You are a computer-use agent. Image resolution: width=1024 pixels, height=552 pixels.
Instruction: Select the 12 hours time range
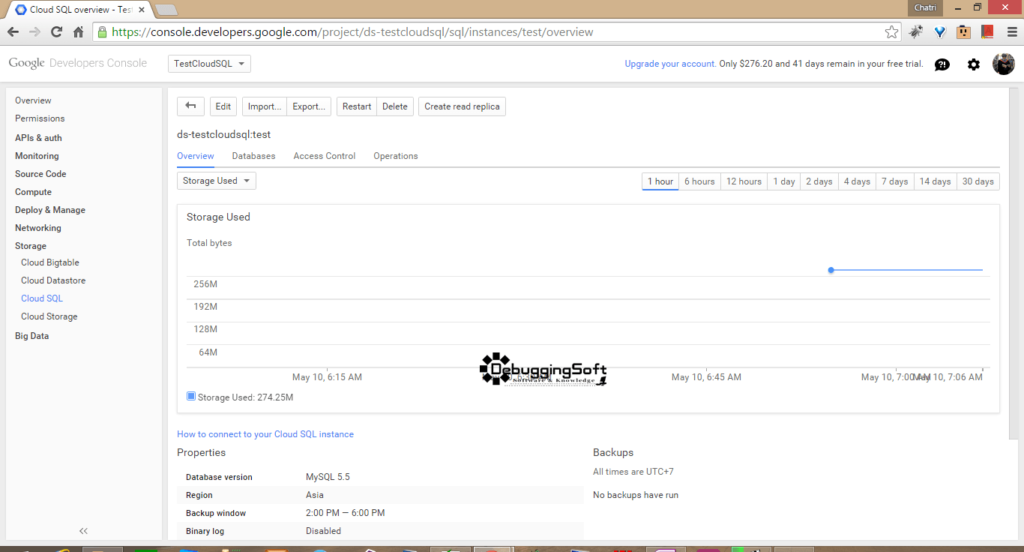[744, 182]
